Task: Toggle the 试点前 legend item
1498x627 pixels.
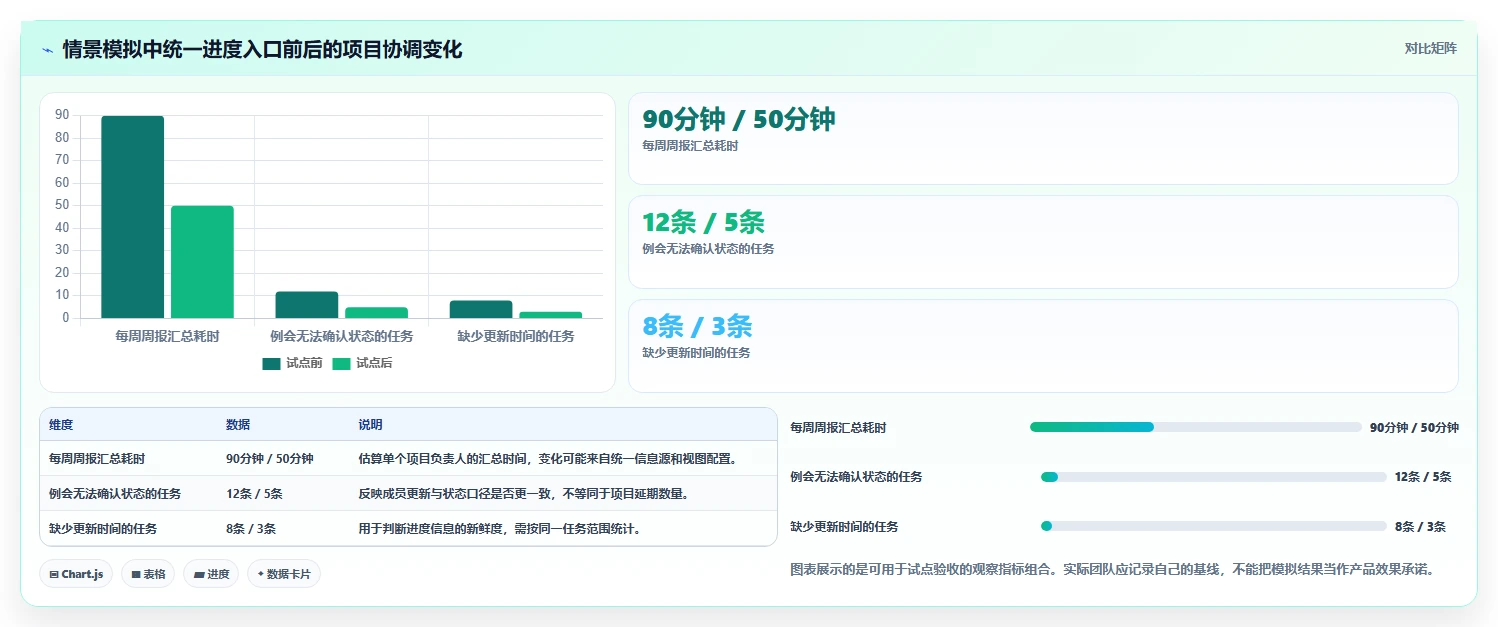Action: point(292,363)
